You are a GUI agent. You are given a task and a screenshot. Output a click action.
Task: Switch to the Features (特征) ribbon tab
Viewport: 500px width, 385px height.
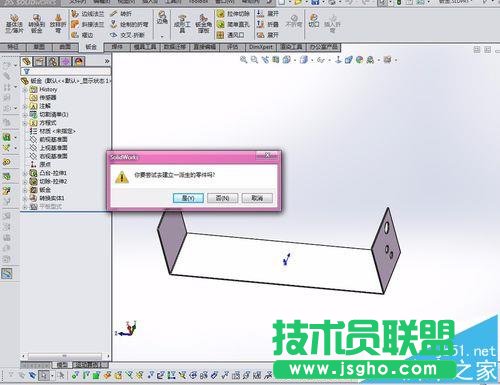point(13,47)
